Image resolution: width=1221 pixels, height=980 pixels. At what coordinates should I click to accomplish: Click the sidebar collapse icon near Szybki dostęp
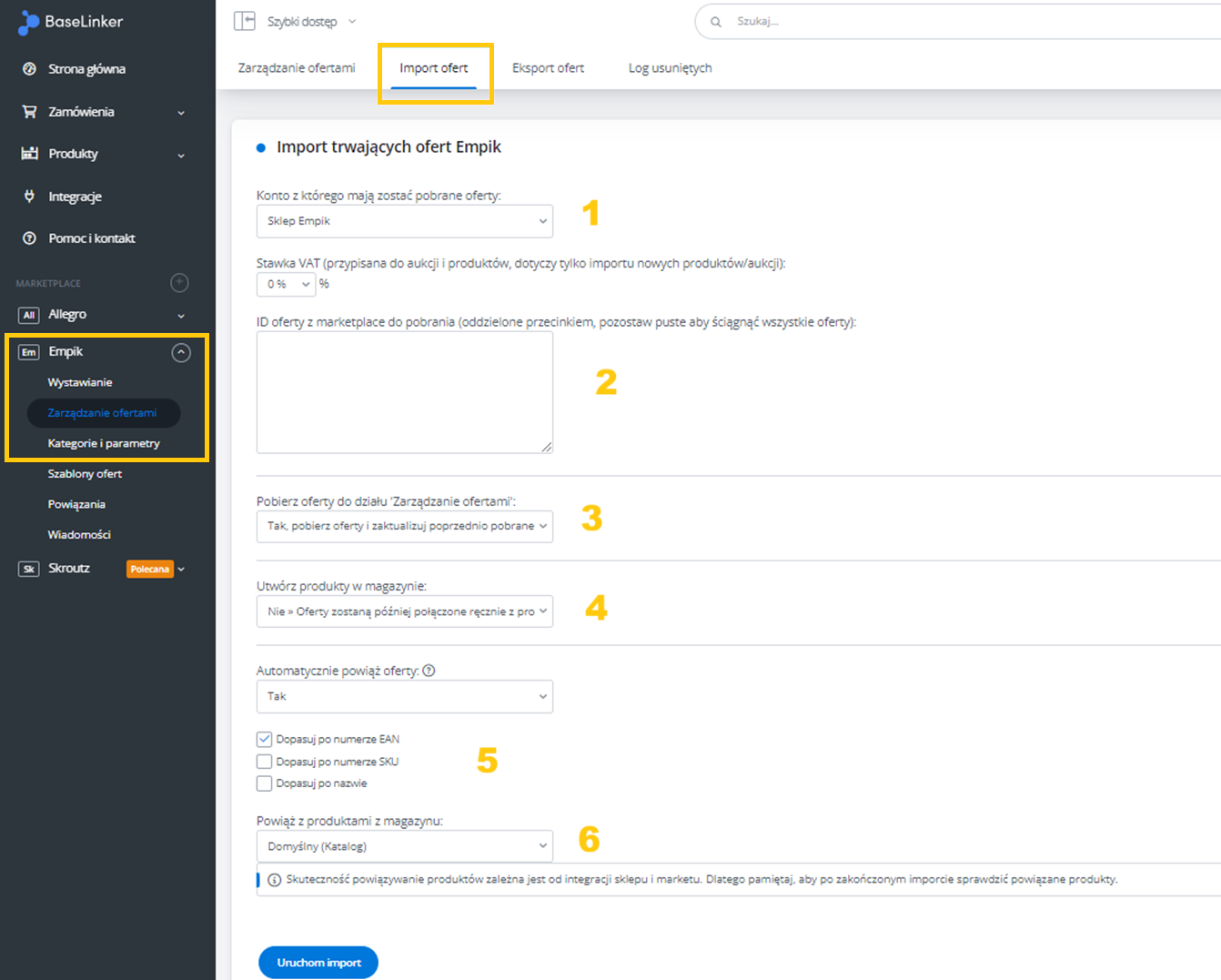coord(244,21)
